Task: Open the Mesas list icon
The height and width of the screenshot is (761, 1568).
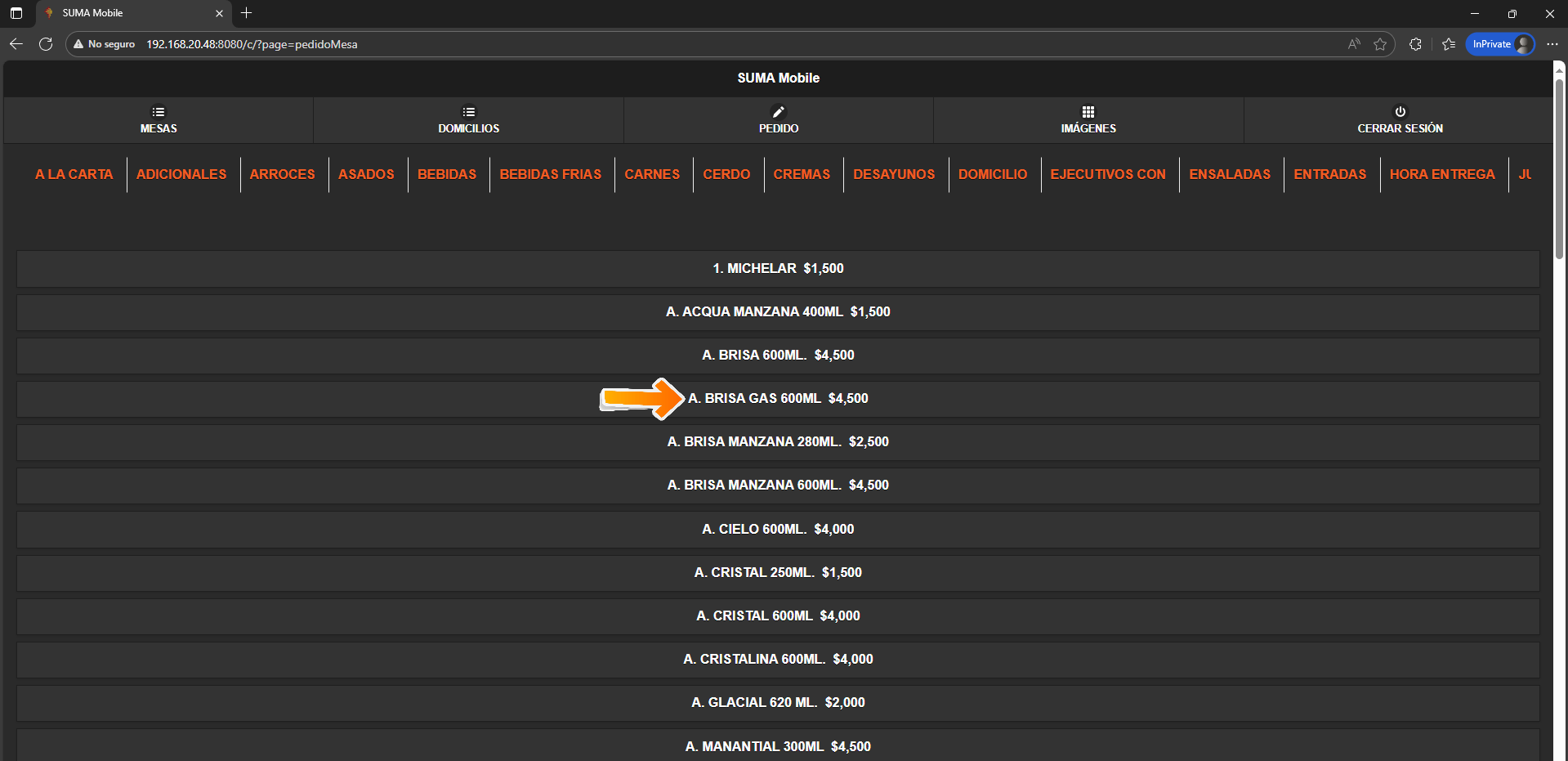Action: 159,112
